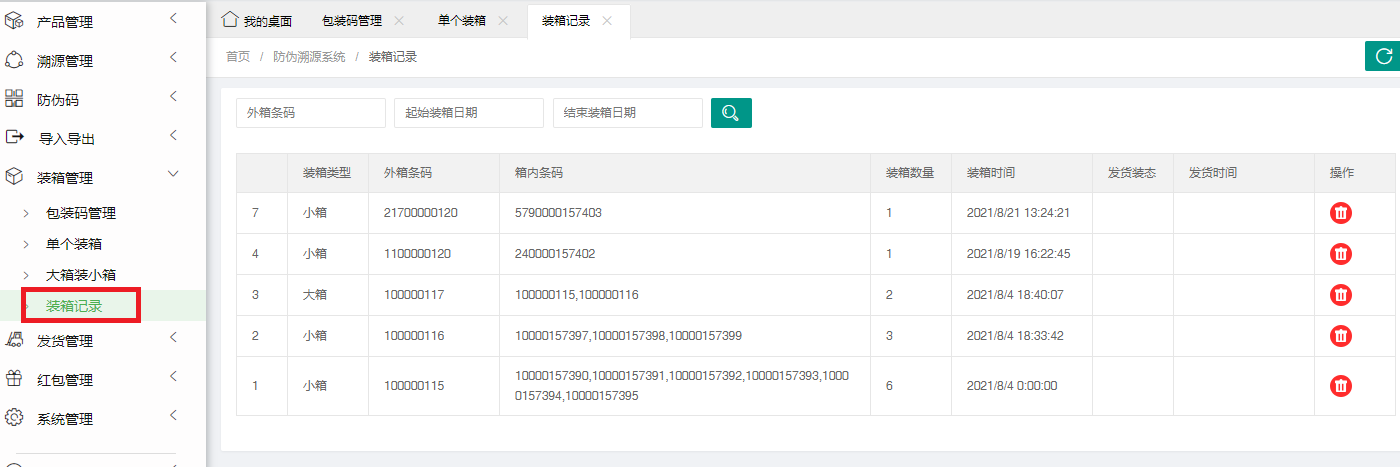The width and height of the screenshot is (1400, 467).
Task: Expand the 溯源管理 menu chevron
Action: click(x=173, y=58)
